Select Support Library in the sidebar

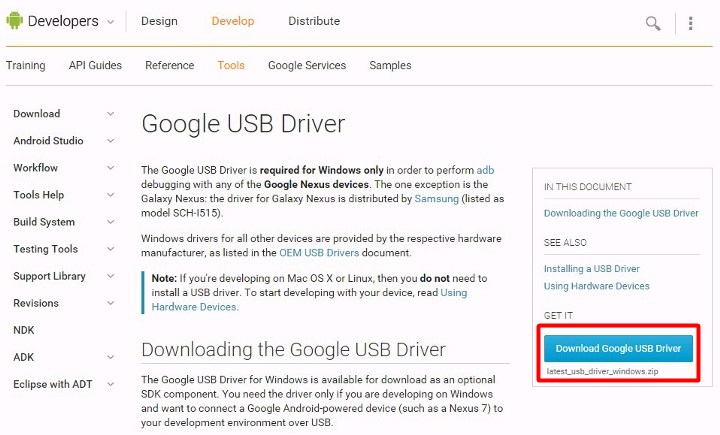[50, 276]
